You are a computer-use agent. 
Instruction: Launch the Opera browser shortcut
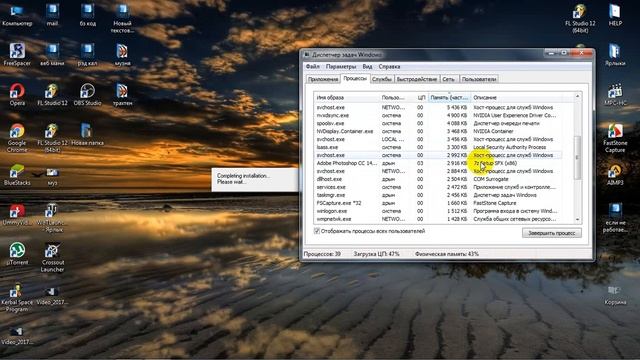tap(17, 95)
